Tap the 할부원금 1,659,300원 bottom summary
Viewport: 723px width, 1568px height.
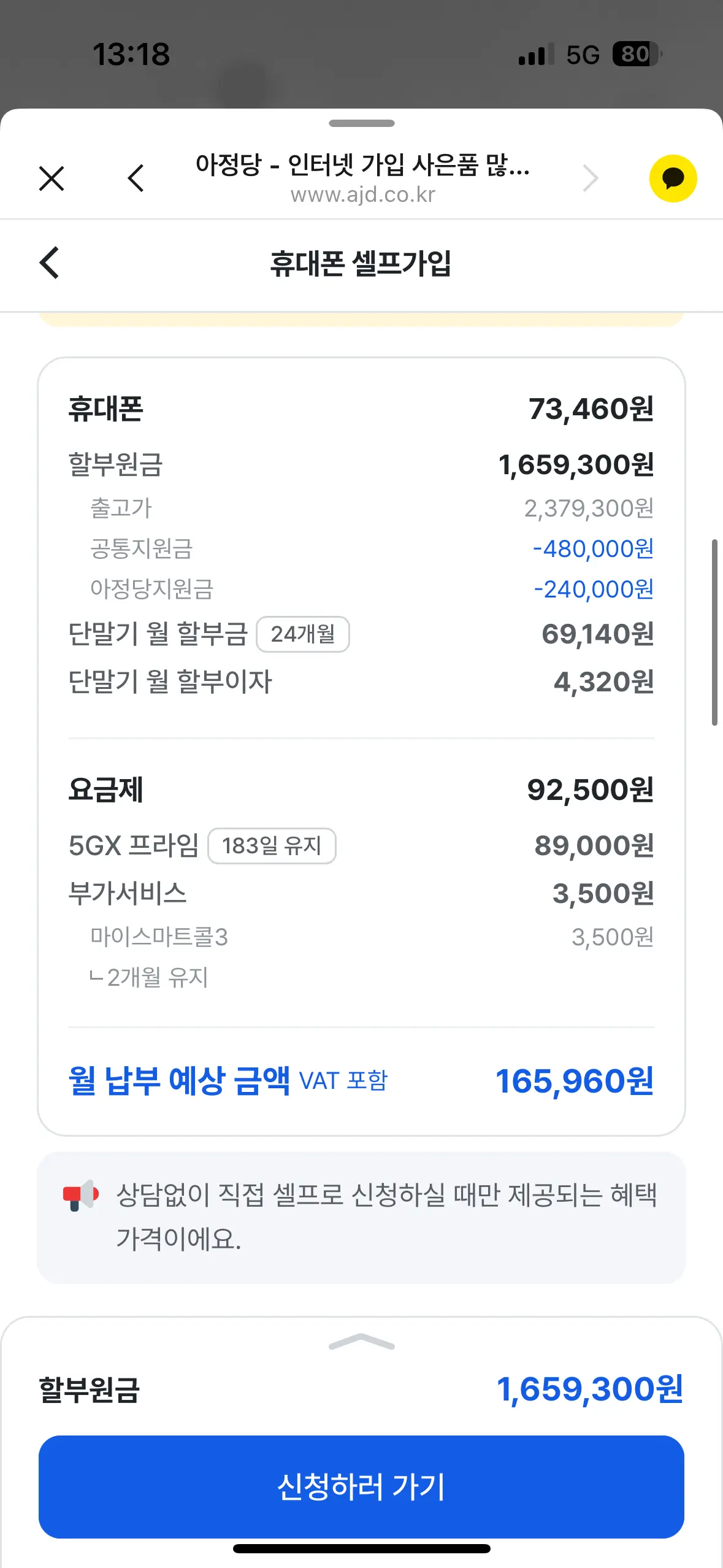[x=361, y=1389]
